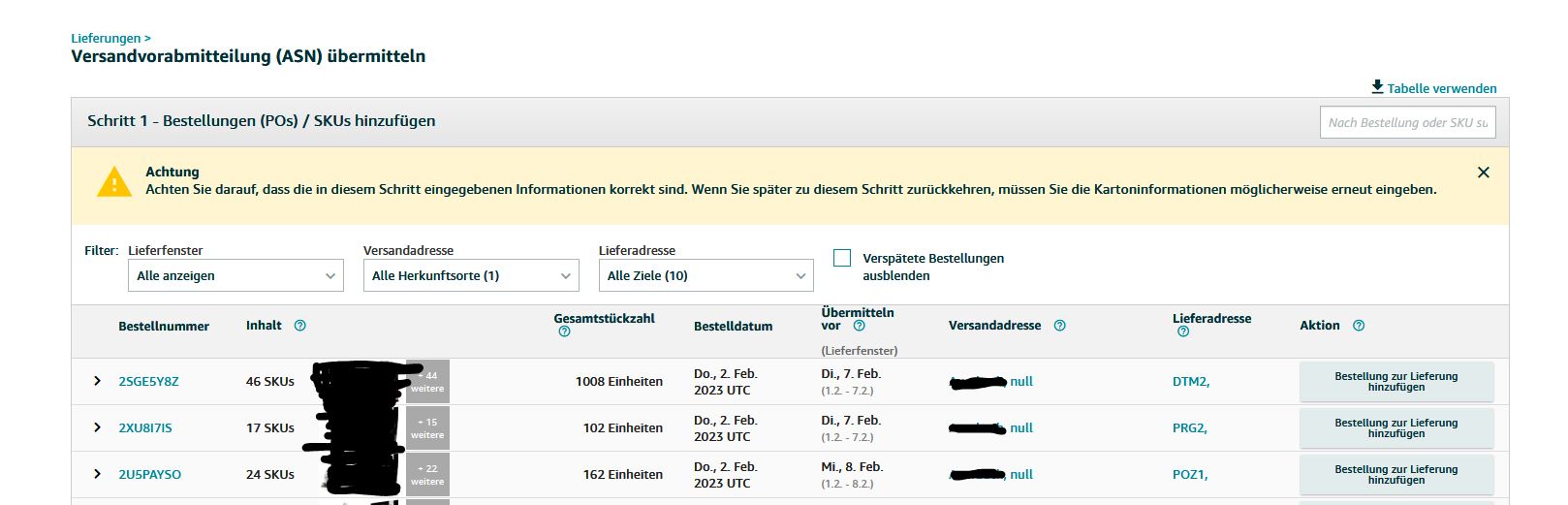The width and height of the screenshot is (1568, 505).
Task: Click the download icon for Tabelle verwenden
Action: (x=1377, y=87)
